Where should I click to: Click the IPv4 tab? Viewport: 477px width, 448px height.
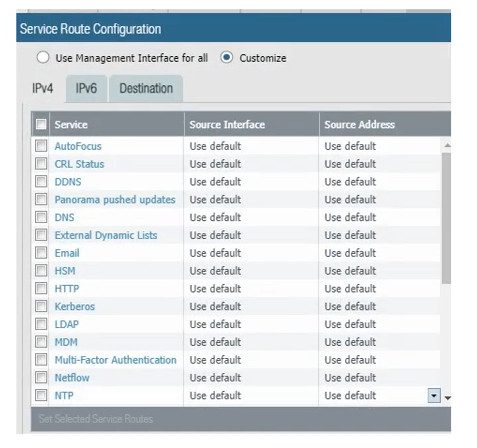[x=43, y=88]
